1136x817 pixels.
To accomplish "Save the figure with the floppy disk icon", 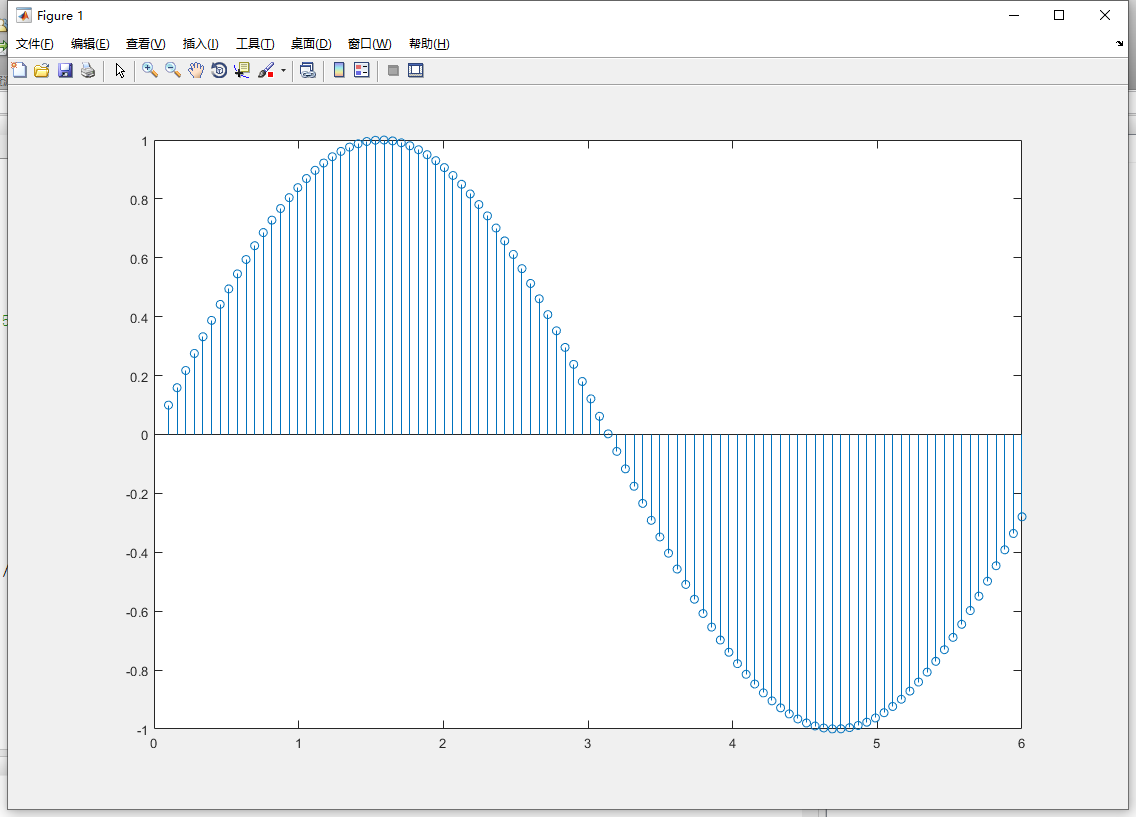I will 65,70.
